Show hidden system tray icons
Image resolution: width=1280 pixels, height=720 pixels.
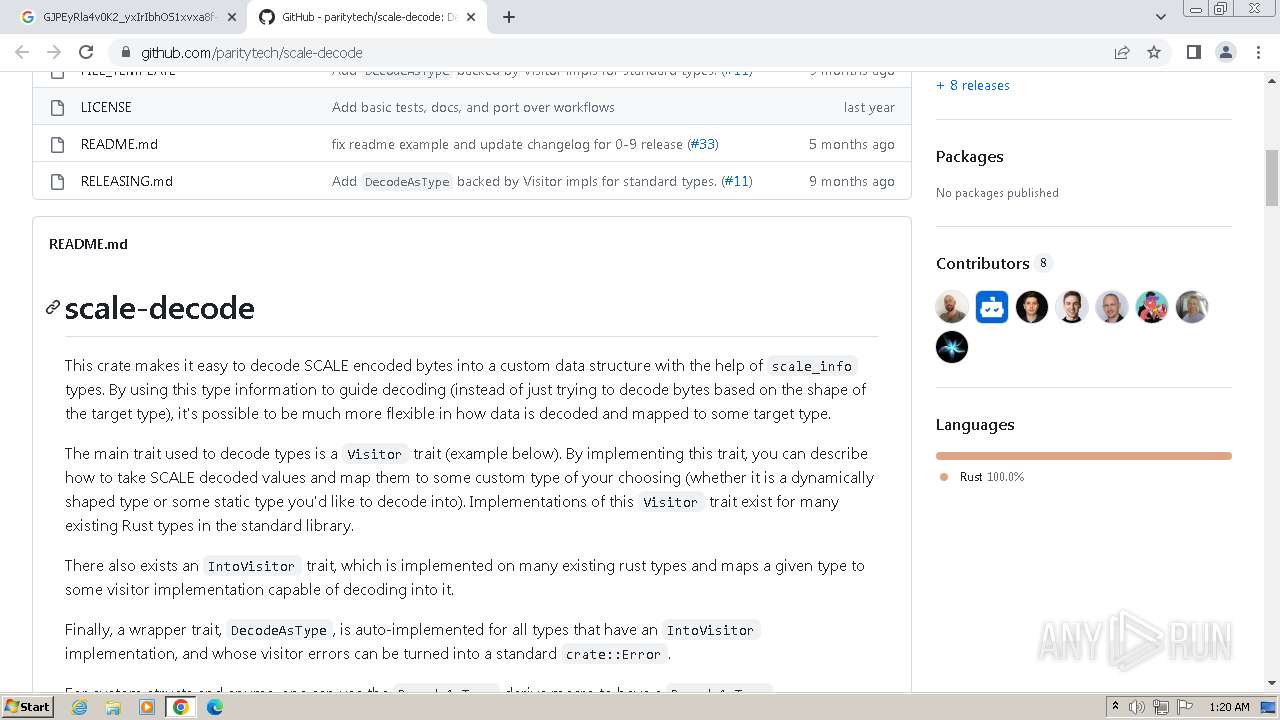pyautogui.click(x=1116, y=707)
